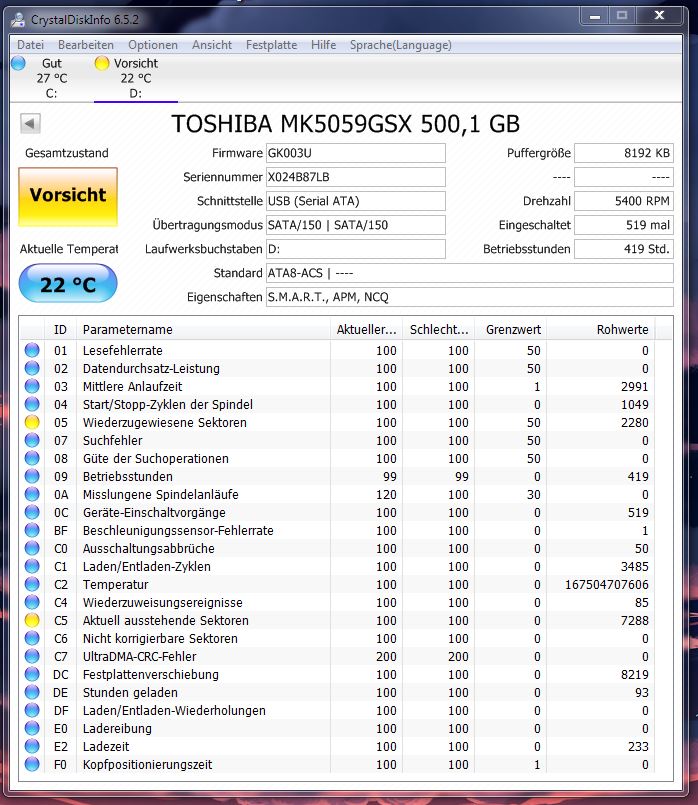The width and height of the screenshot is (698, 805).
Task: Click the blue icon for Beschleunigungssensor-Fehlerrate
Action: pos(32,530)
